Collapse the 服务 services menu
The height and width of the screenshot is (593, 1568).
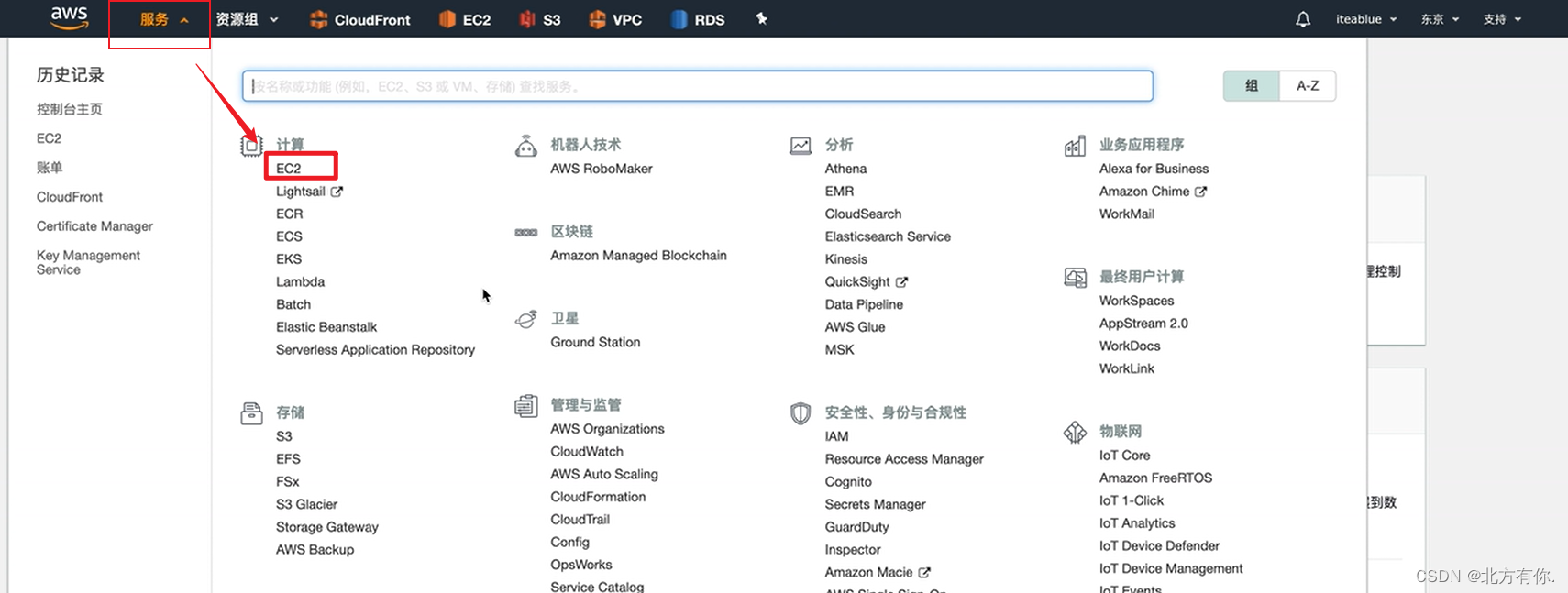164,19
